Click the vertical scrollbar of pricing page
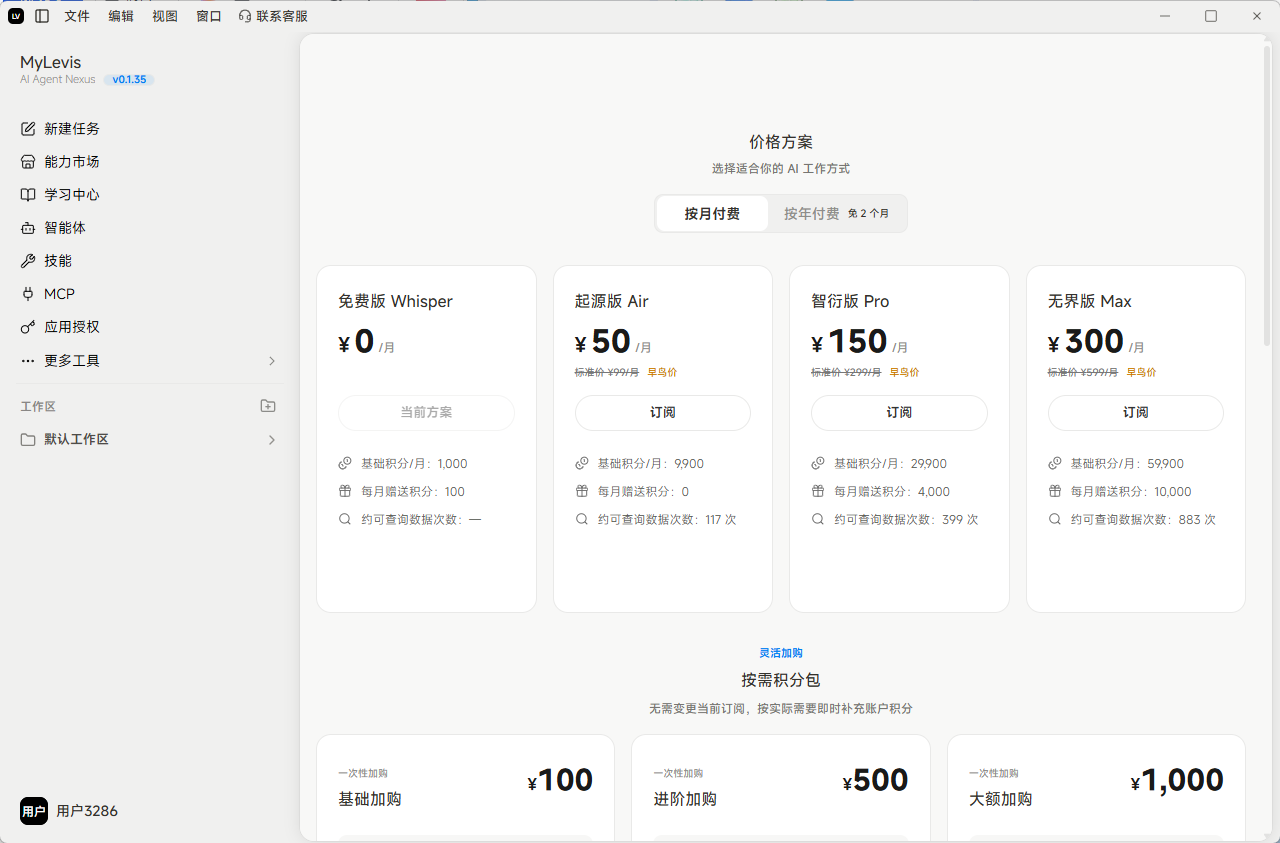 coord(1267,195)
